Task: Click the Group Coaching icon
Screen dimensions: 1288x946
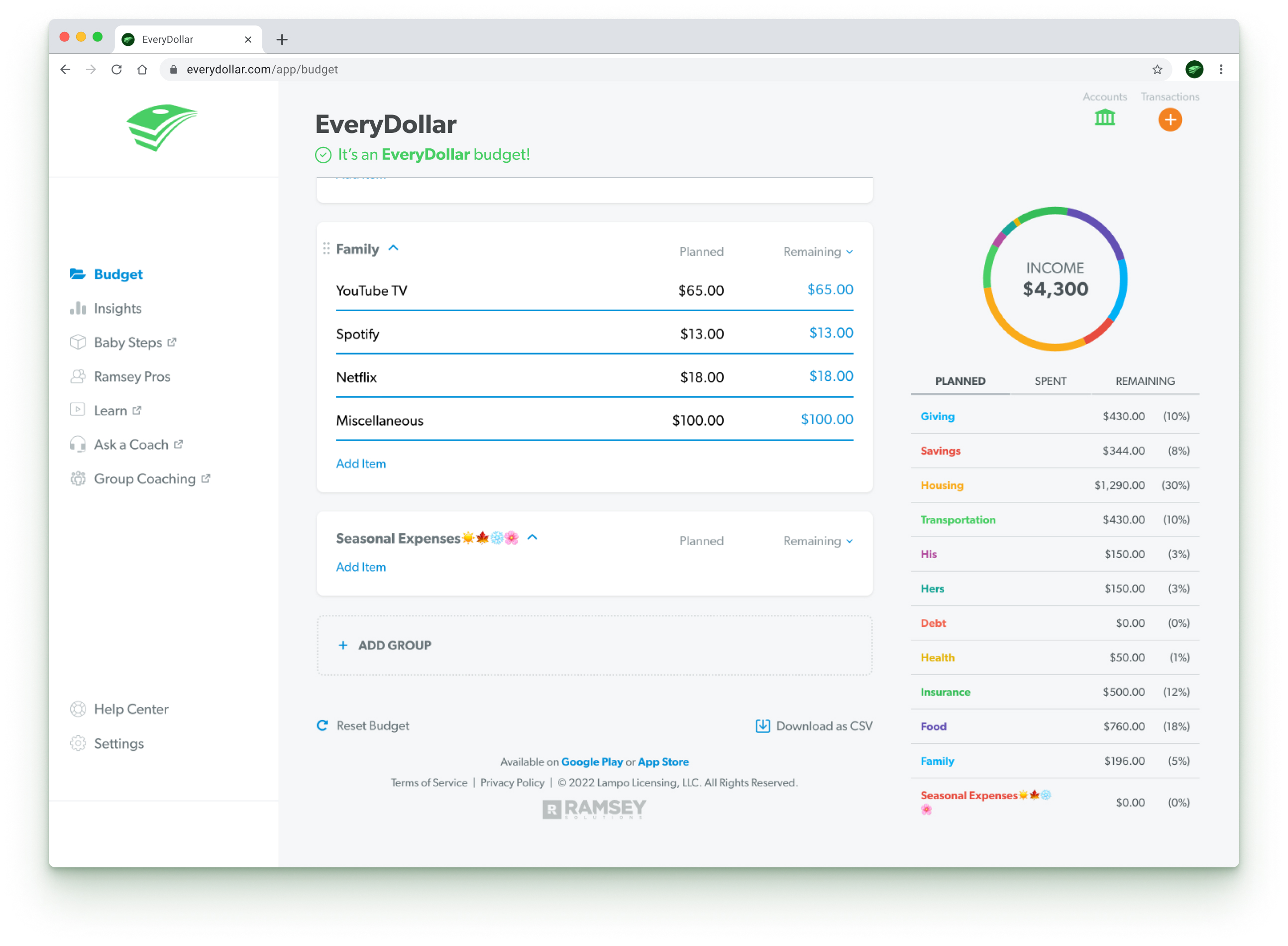Action: click(x=78, y=478)
